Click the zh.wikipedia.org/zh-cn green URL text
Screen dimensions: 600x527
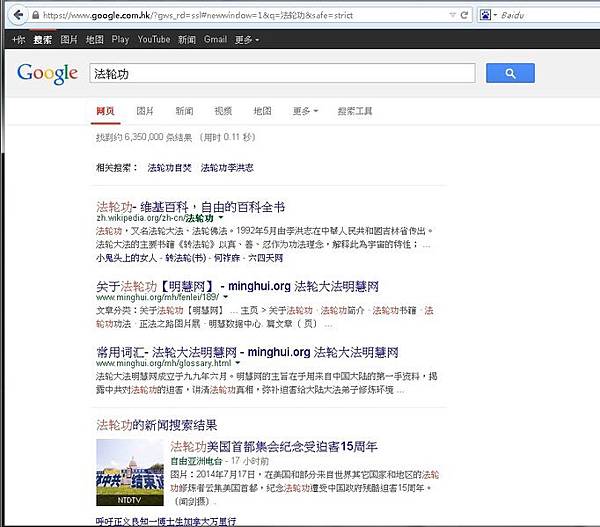[x=155, y=218]
